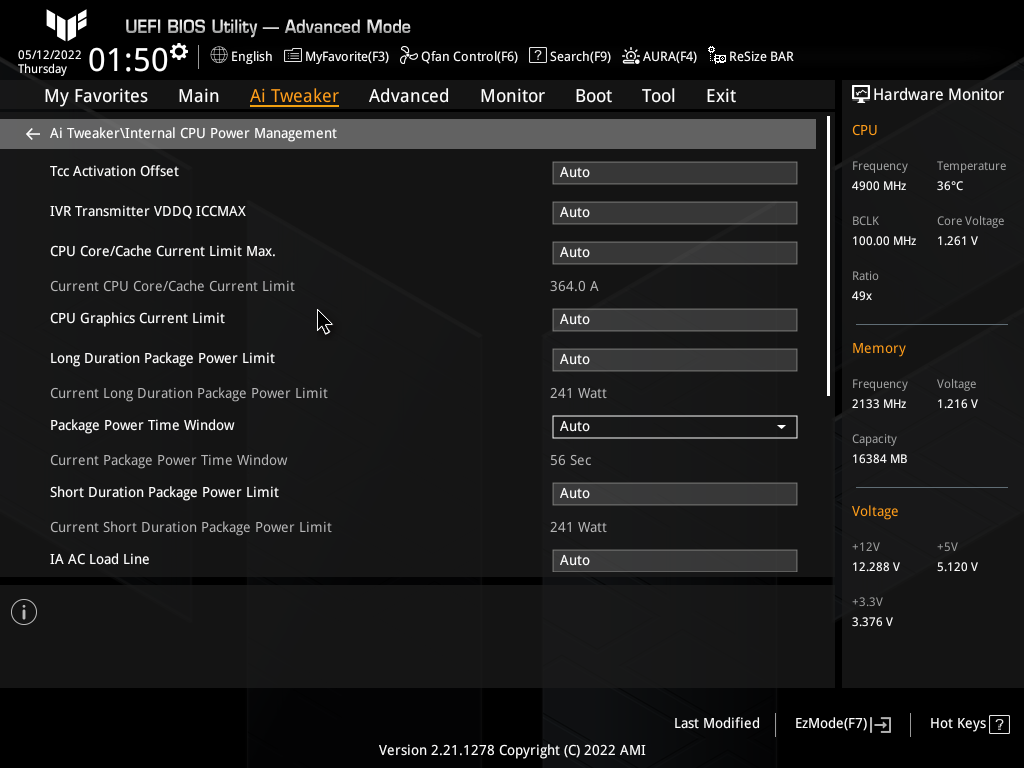Click the BCLK 100.00 MHz reading

[x=884, y=241]
